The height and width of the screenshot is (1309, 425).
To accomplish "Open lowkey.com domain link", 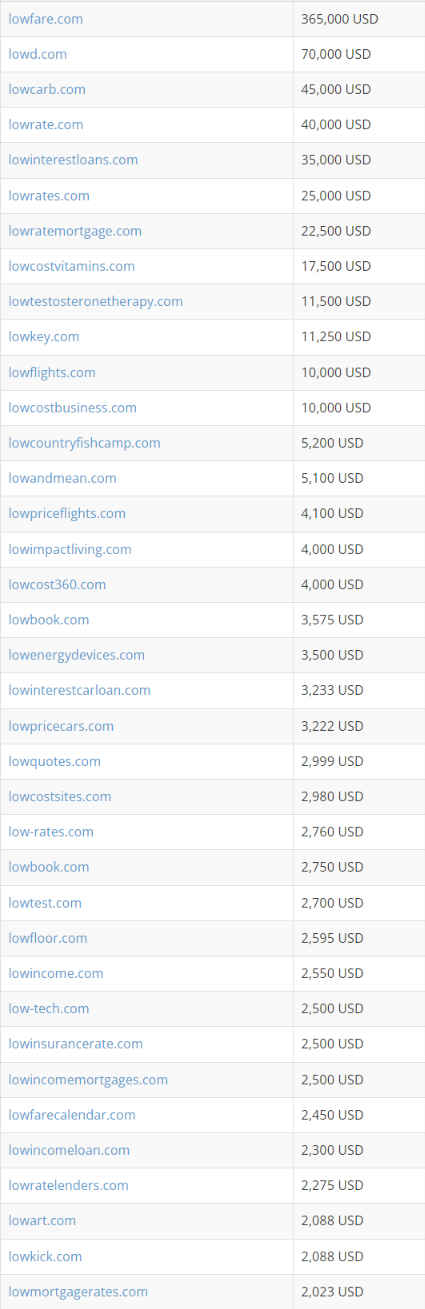I will pyautogui.click(x=44, y=336).
